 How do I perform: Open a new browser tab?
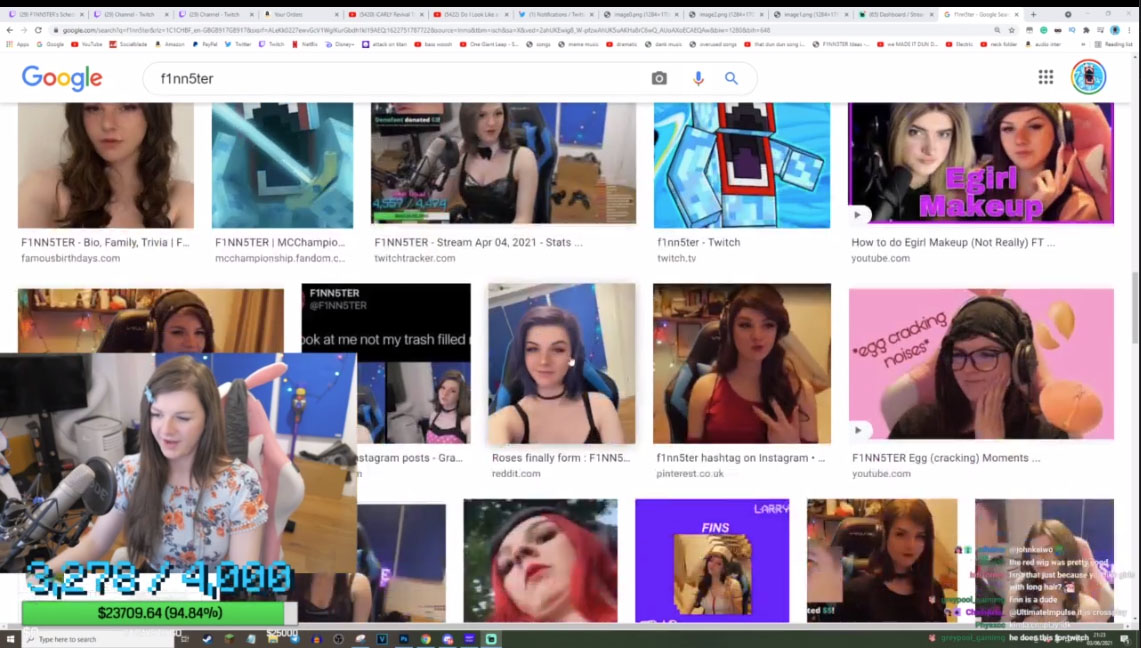coord(1033,14)
